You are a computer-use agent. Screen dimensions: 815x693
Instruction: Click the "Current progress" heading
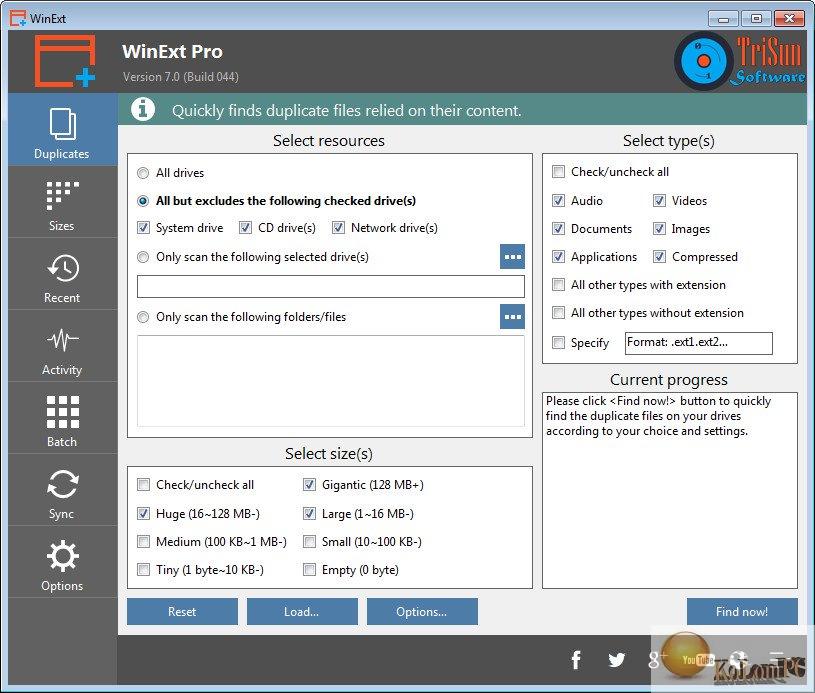pyautogui.click(x=669, y=380)
